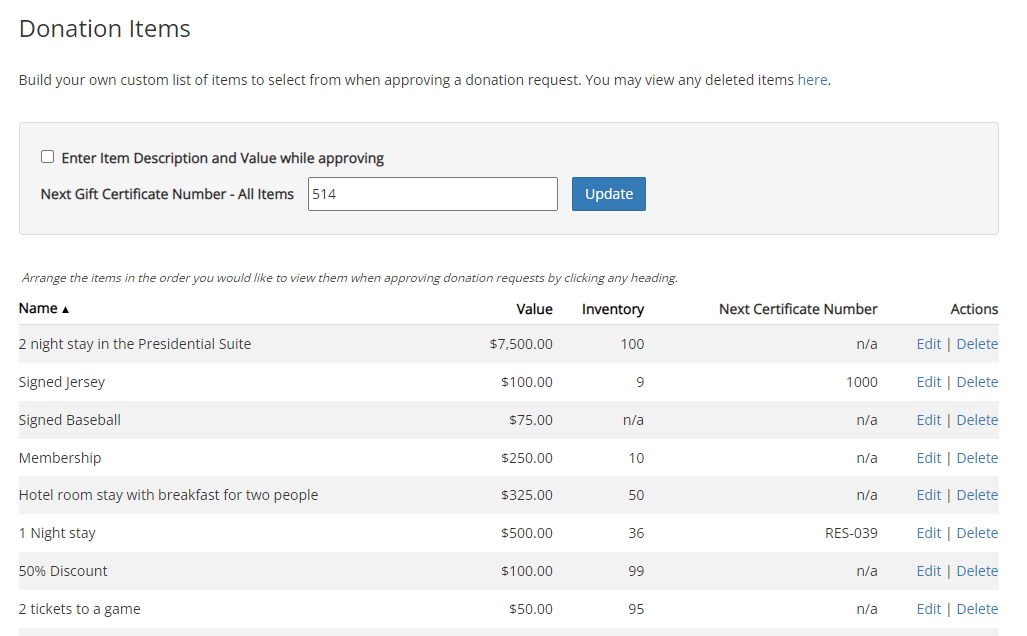The width and height of the screenshot is (1027, 636).
Task: Edit the Signed Jersey item
Action: (x=928, y=381)
